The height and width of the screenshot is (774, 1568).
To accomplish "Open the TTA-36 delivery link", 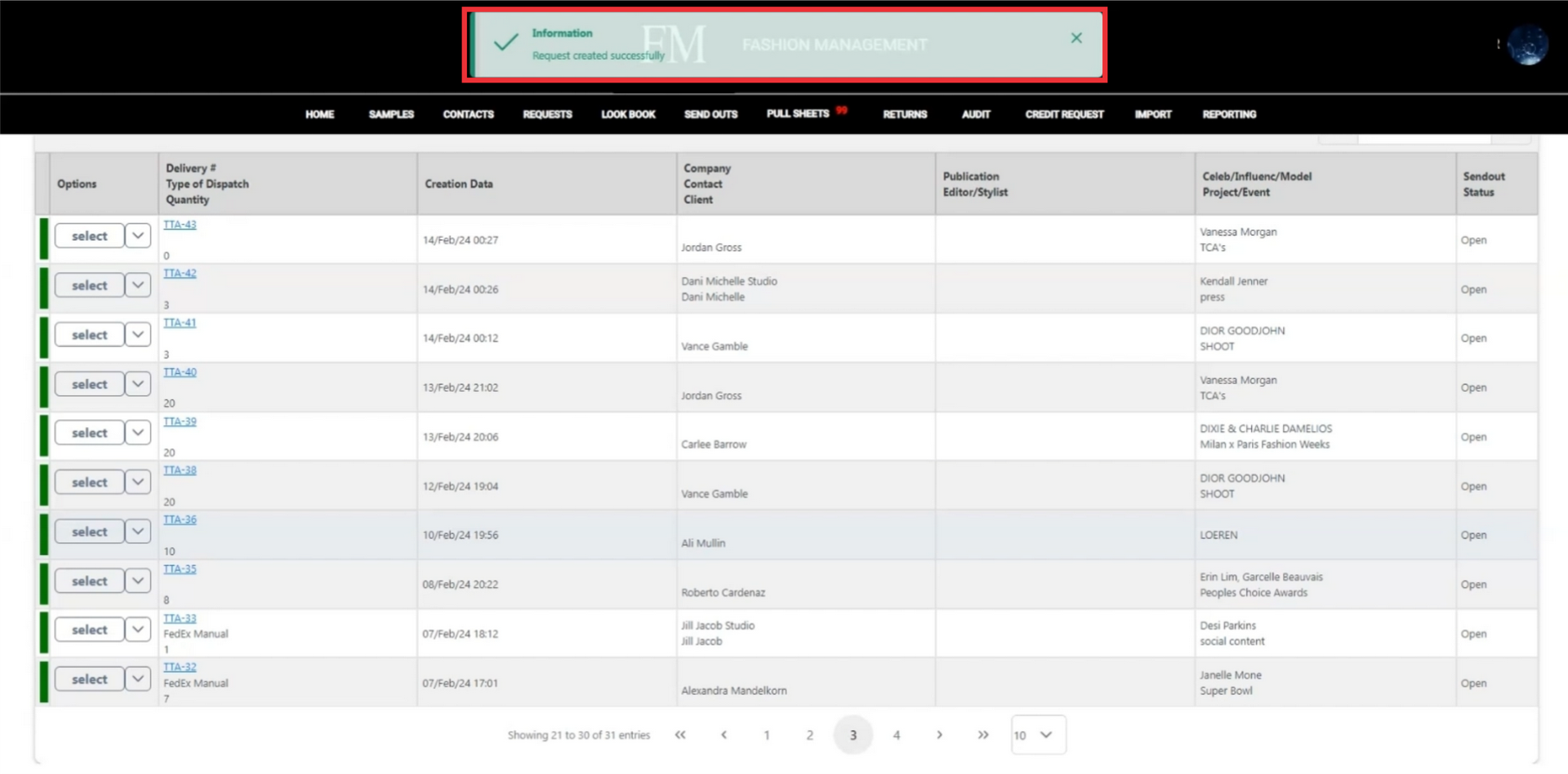I will [180, 519].
